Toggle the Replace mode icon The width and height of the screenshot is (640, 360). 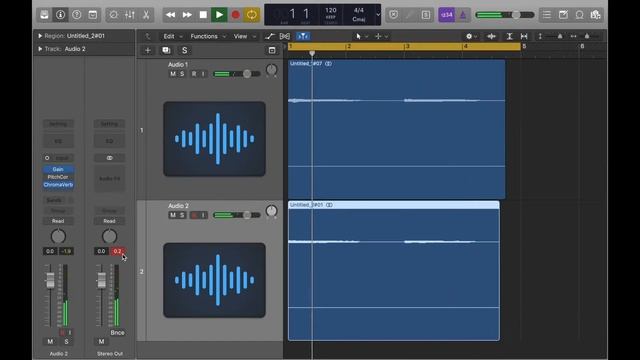point(393,15)
